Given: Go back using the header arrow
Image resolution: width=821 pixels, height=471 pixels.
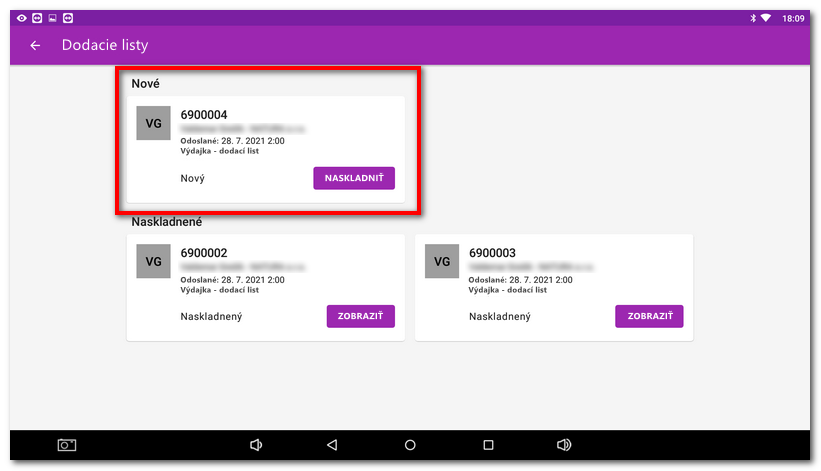Looking at the screenshot, I should [35, 46].
